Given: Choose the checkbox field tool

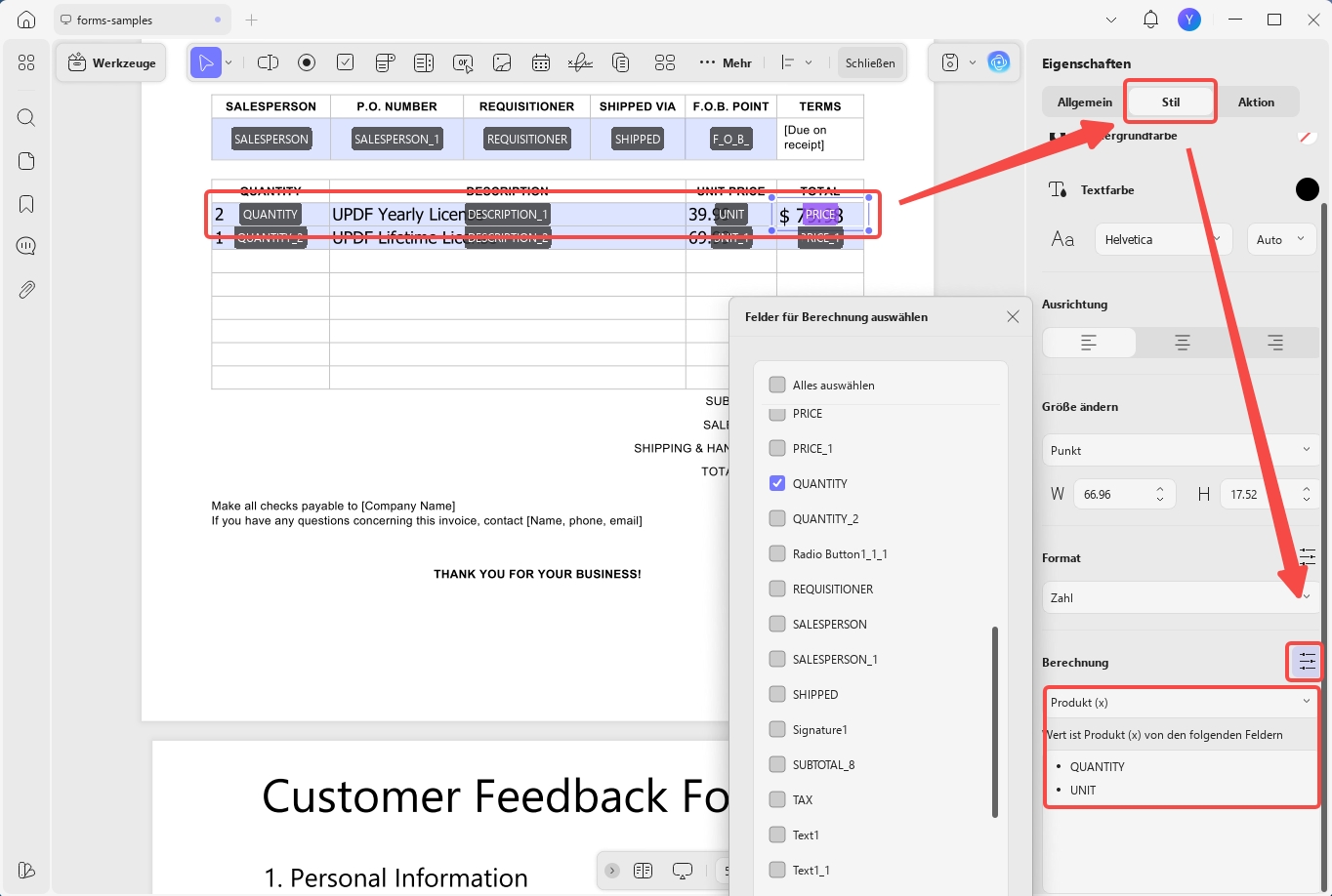Looking at the screenshot, I should click(346, 62).
